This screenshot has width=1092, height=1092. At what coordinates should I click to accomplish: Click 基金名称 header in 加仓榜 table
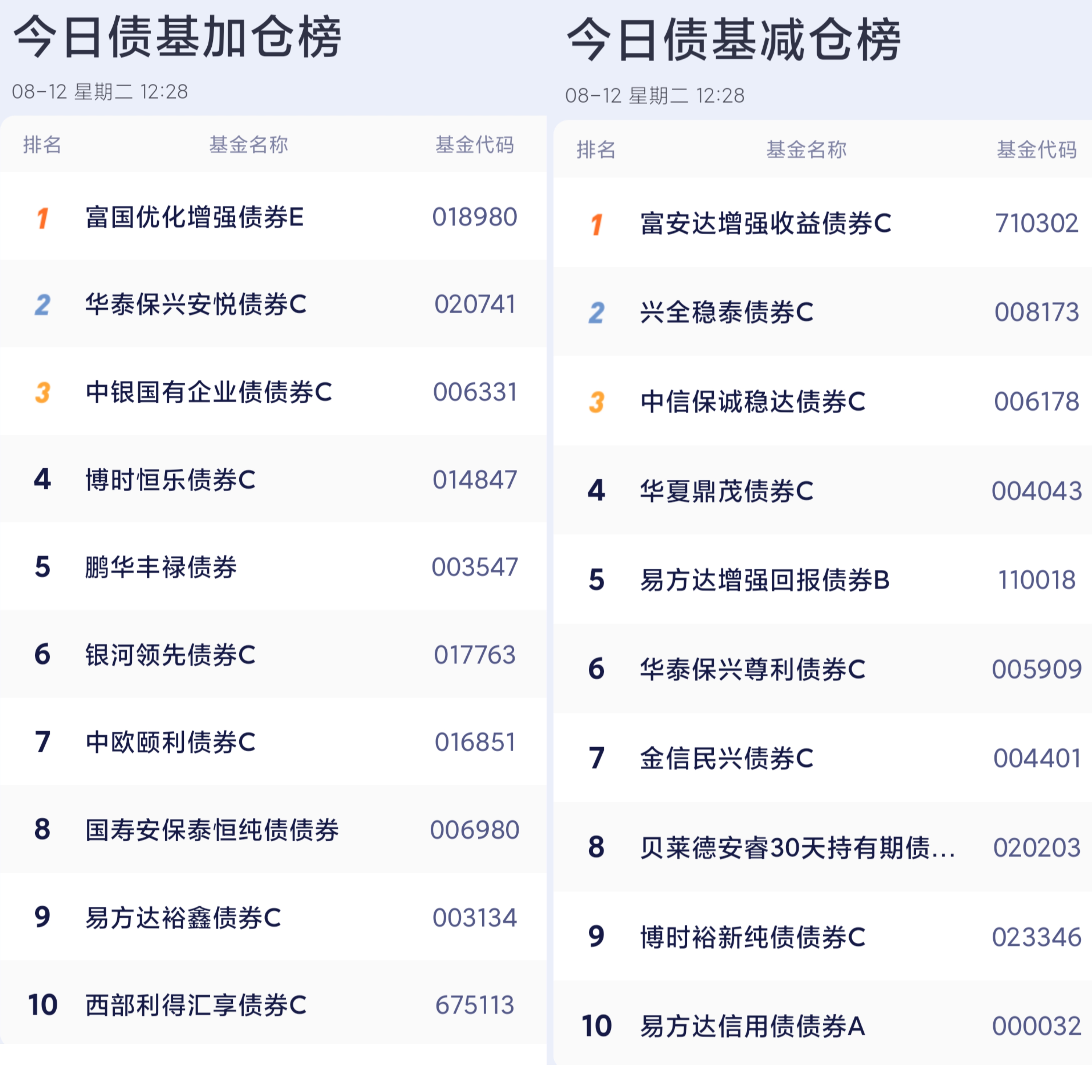[249, 145]
